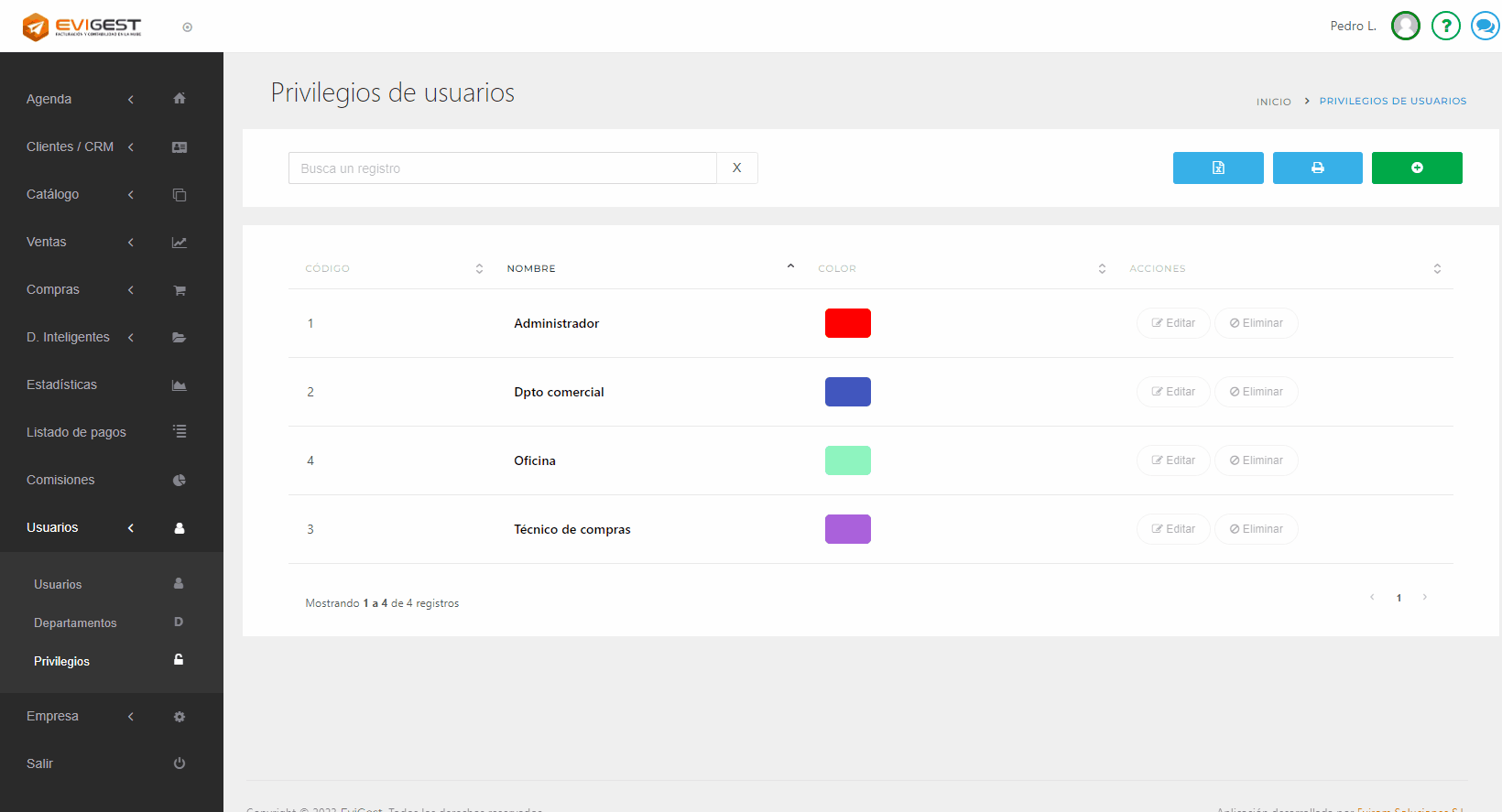Click the user profile avatar
This screenshot has height=812, width=1502.
[1405, 26]
